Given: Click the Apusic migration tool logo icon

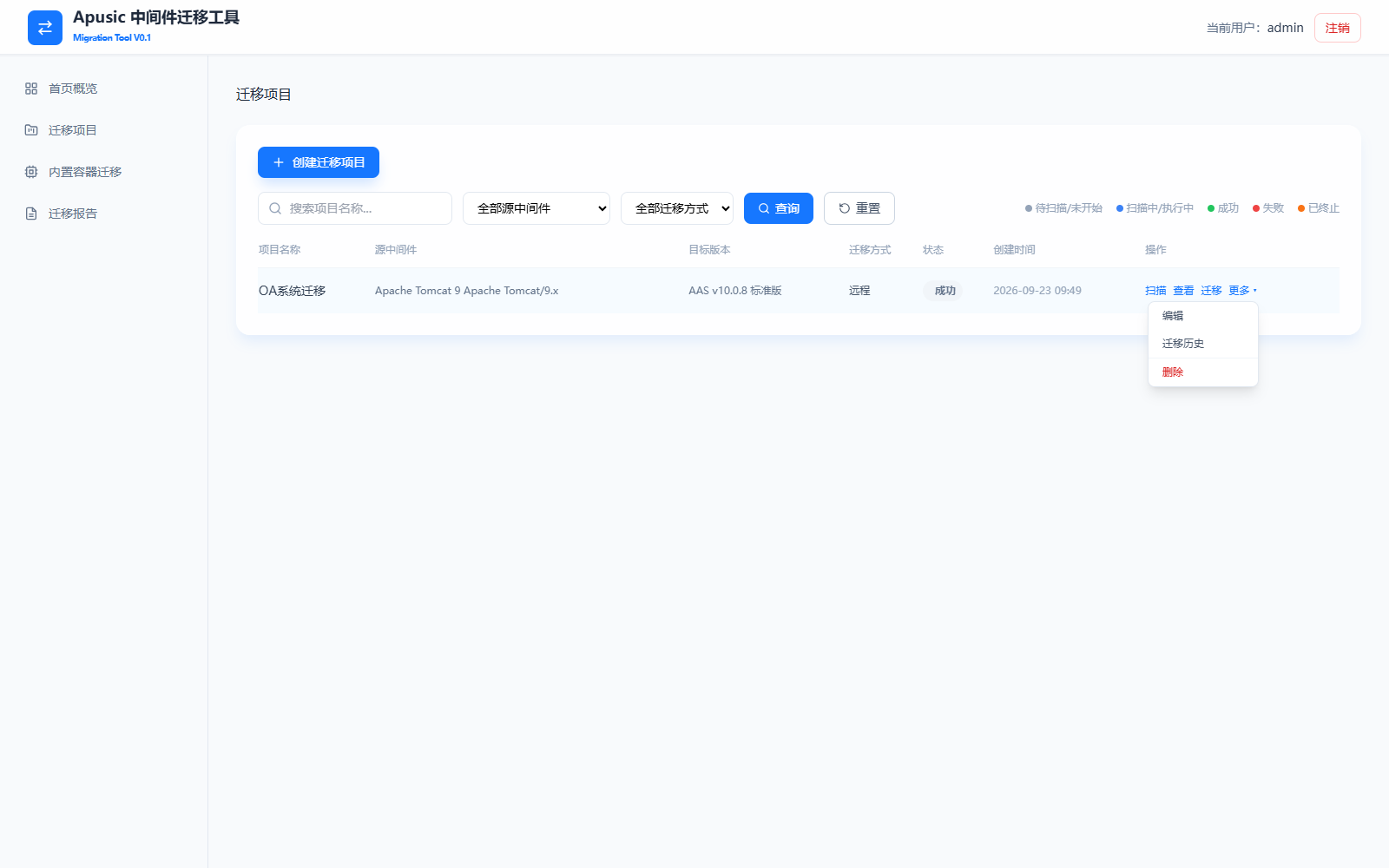Looking at the screenshot, I should 45,28.
